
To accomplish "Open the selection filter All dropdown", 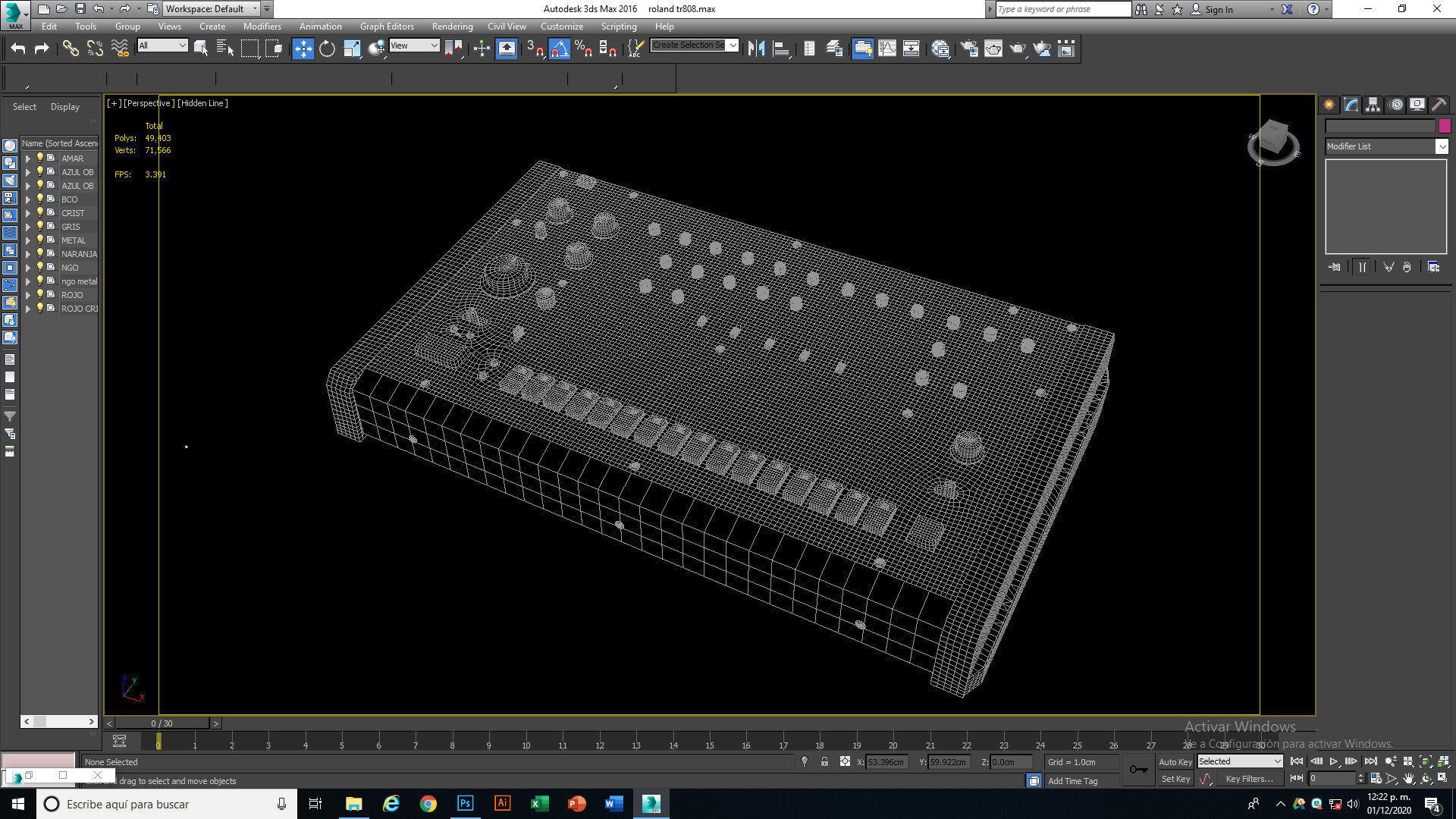I will point(162,45).
